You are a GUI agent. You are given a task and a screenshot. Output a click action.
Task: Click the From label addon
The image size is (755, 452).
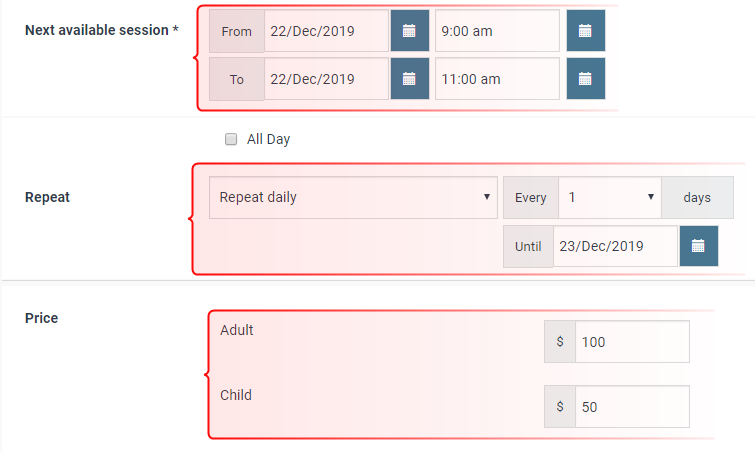237,31
